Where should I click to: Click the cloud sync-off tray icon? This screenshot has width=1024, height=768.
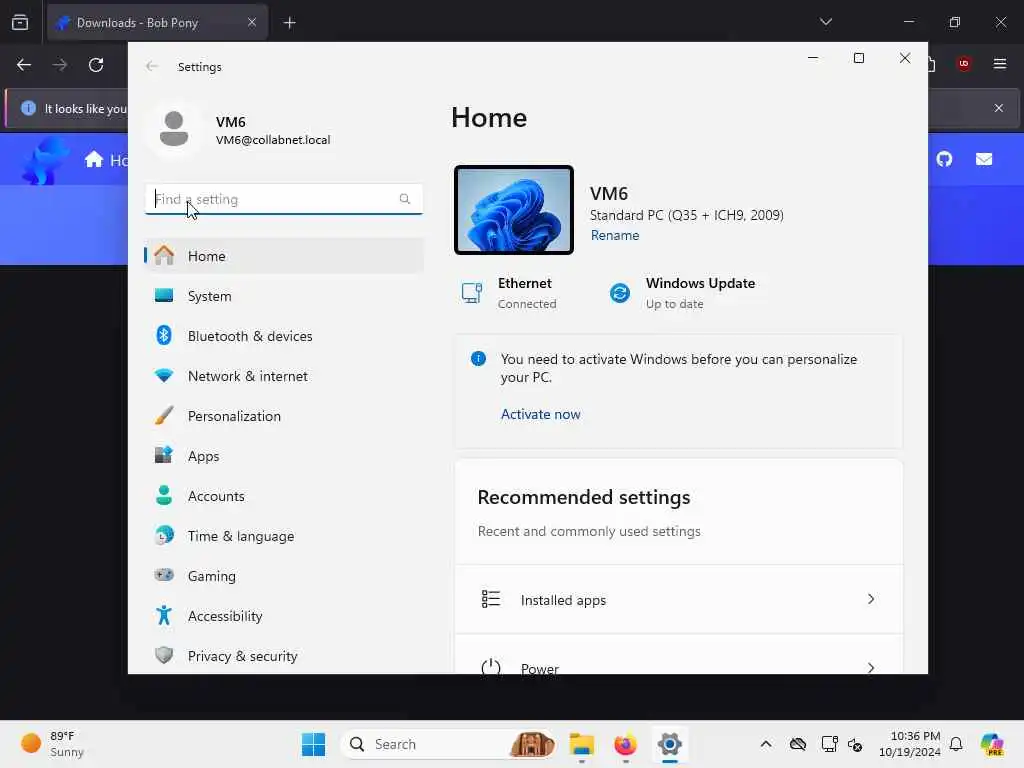click(x=797, y=744)
